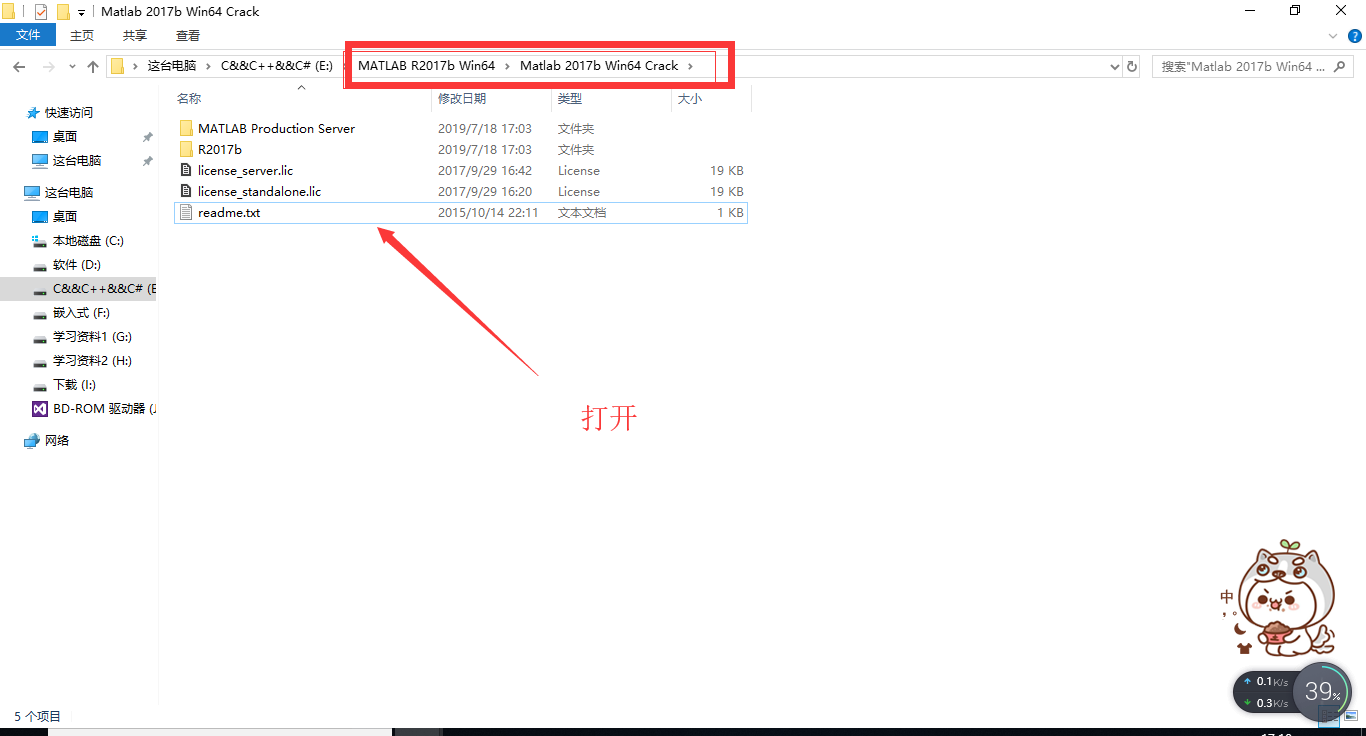Sort by the 修改日期 column header
1366x736 pixels.
pos(462,99)
